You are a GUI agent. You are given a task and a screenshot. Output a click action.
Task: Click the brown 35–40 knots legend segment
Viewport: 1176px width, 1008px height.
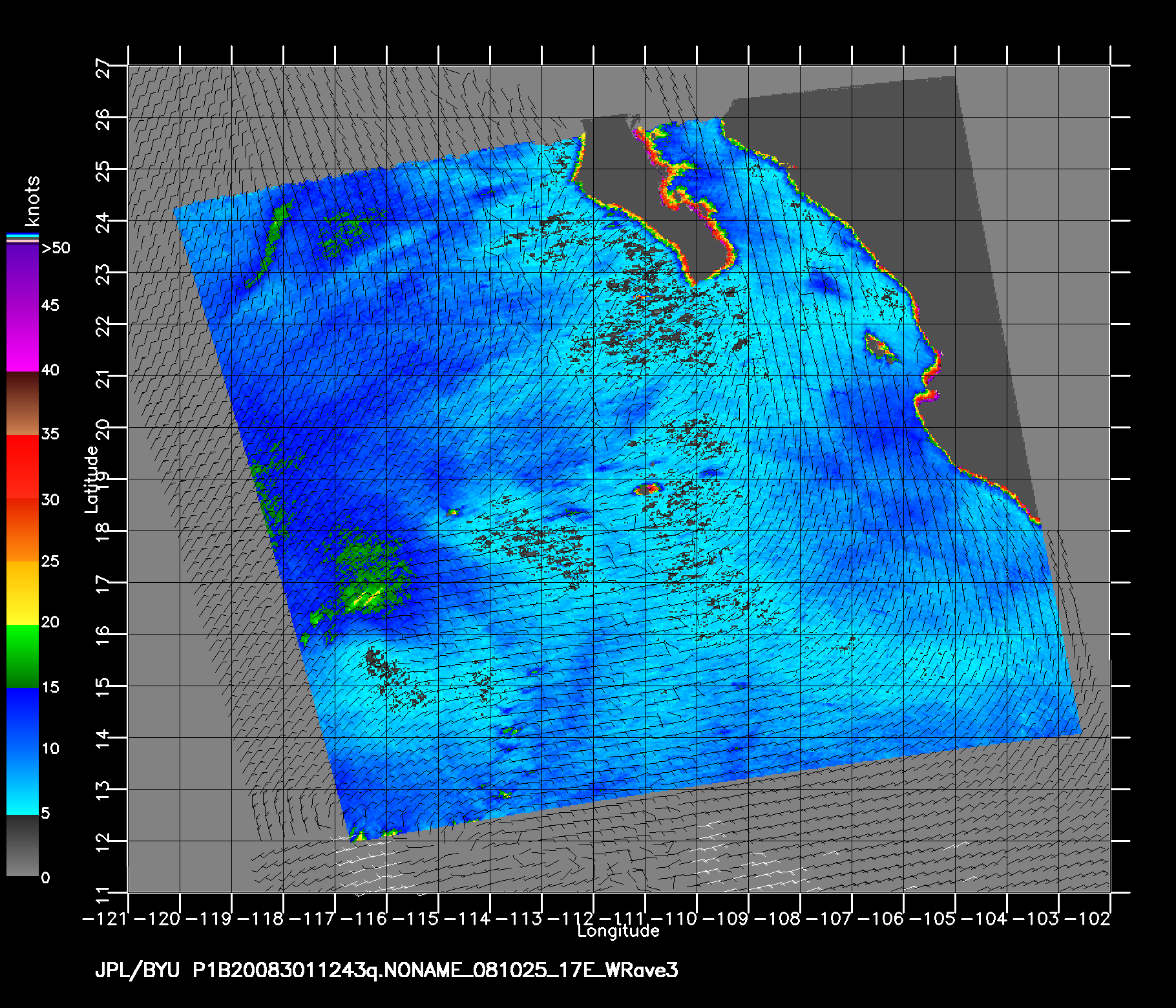click(x=22, y=403)
